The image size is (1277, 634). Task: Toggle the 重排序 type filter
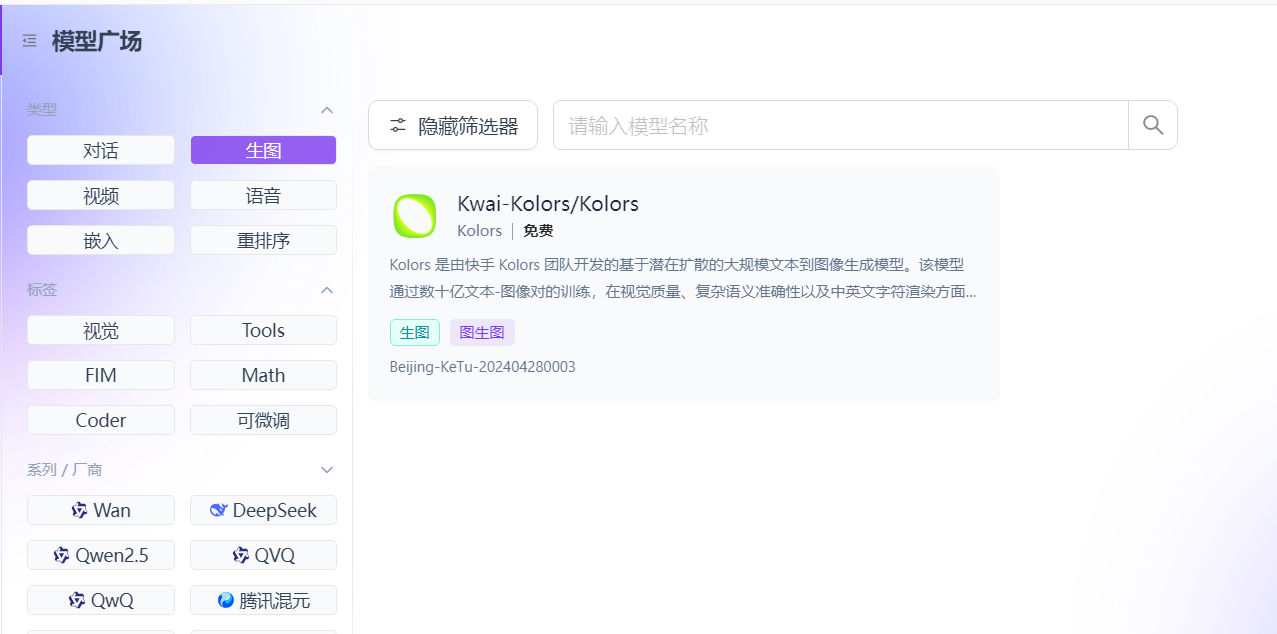pyautogui.click(x=263, y=240)
